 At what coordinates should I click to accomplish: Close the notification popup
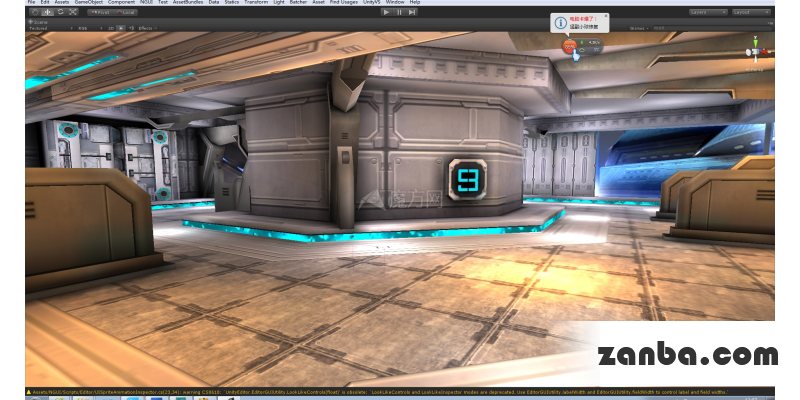pos(606,16)
